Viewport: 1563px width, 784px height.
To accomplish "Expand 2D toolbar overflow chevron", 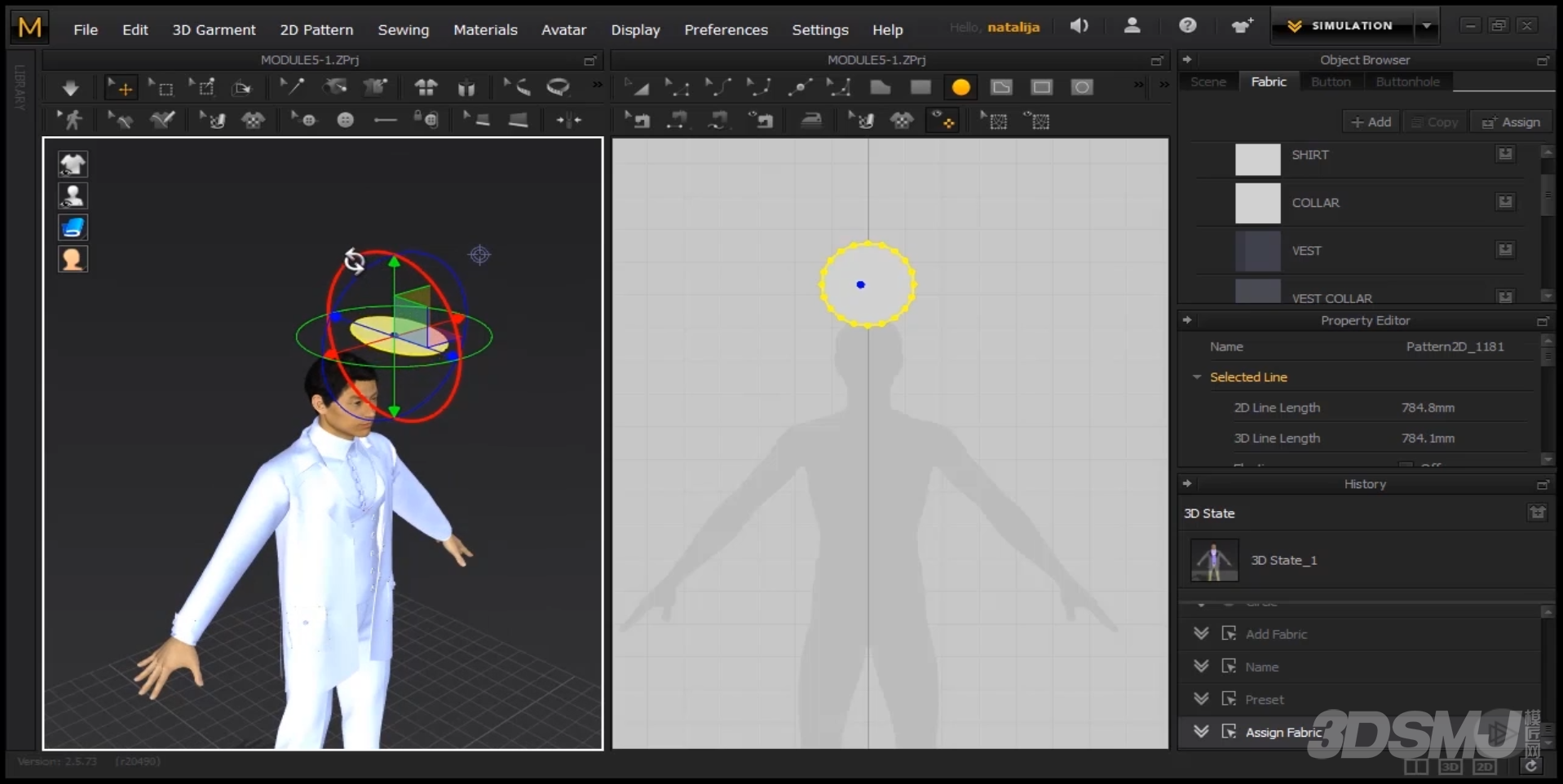I will pos(1139,85).
